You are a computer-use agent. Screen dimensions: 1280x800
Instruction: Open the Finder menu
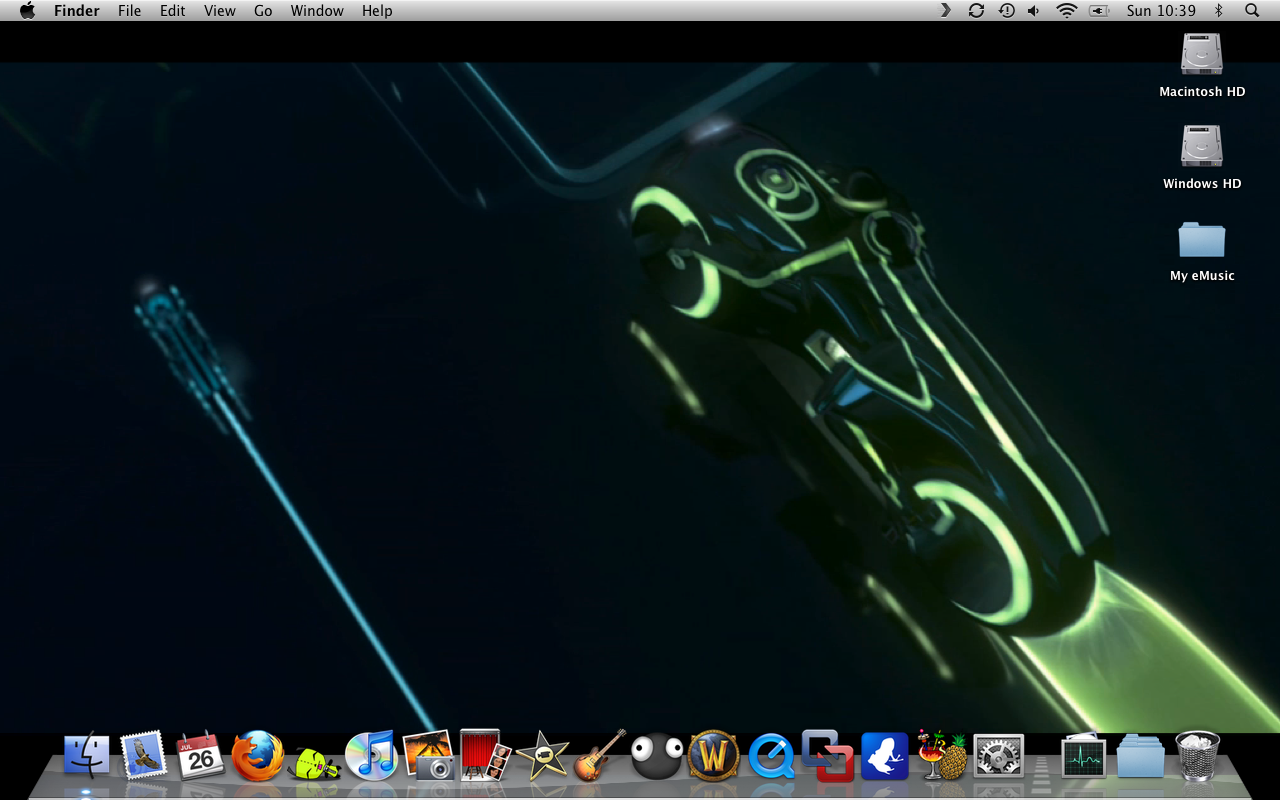77,11
